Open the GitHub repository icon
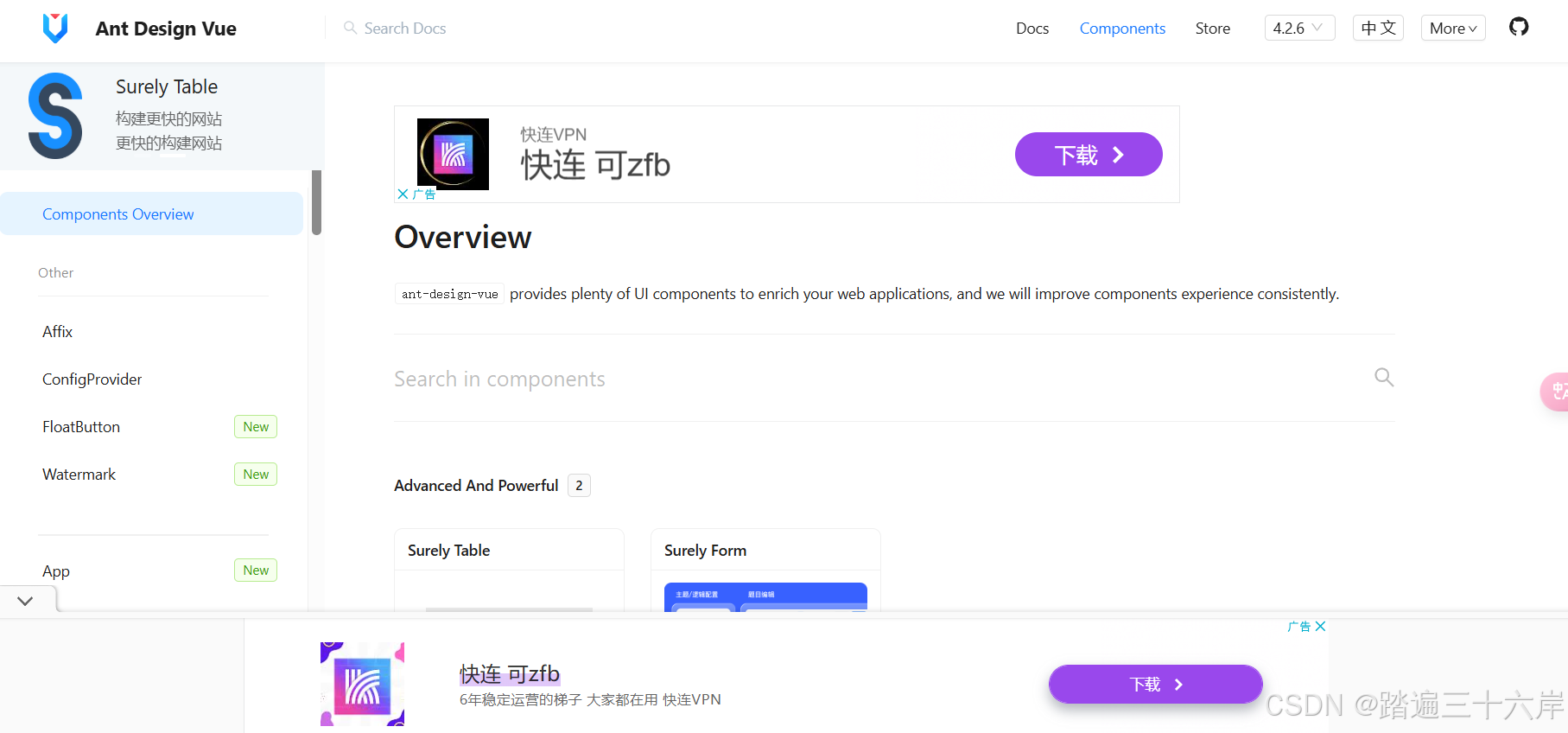Viewport: 1568px width, 733px height. tap(1519, 27)
